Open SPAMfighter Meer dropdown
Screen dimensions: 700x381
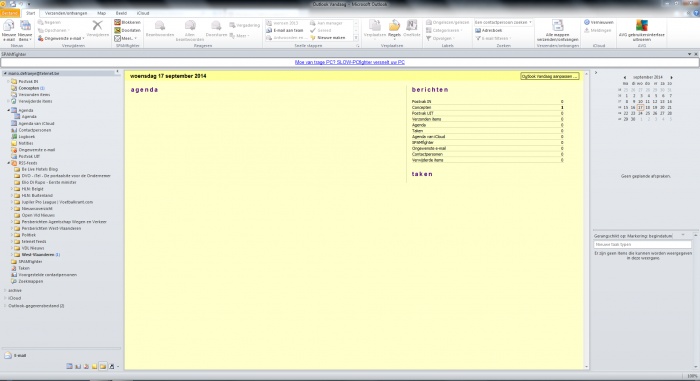125,38
